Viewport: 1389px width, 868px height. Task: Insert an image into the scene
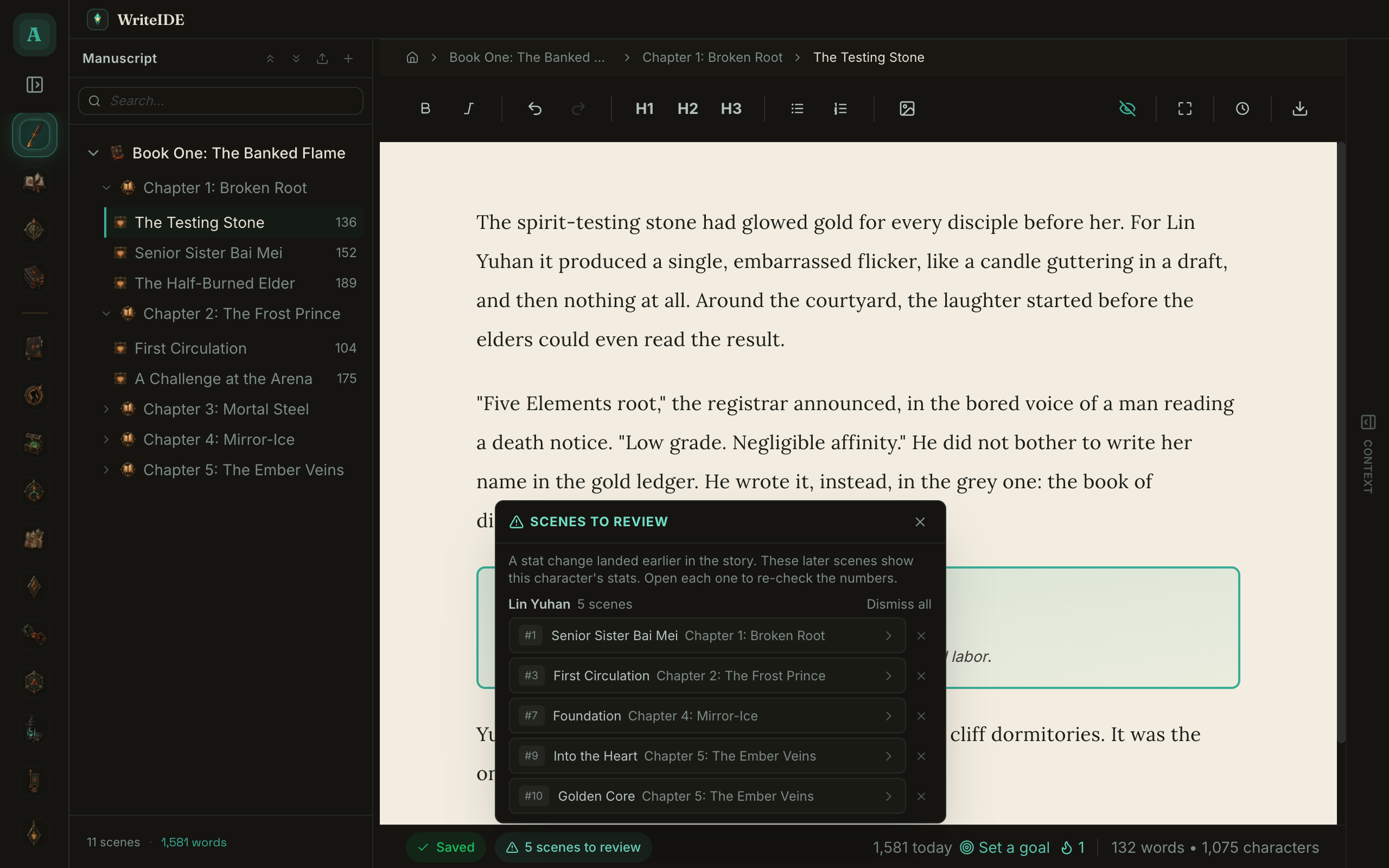point(907,108)
